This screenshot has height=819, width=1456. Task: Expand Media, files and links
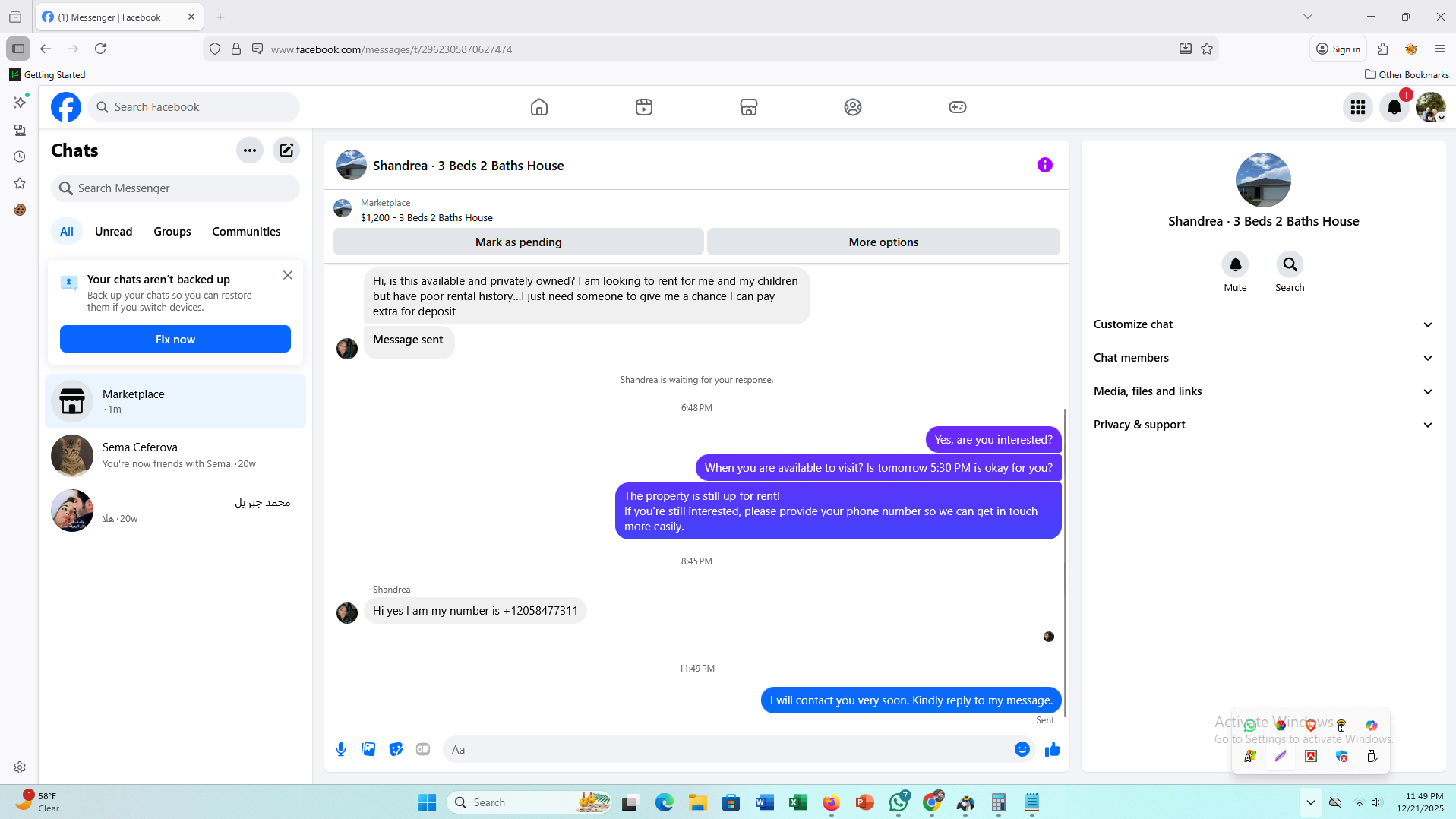1264,391
